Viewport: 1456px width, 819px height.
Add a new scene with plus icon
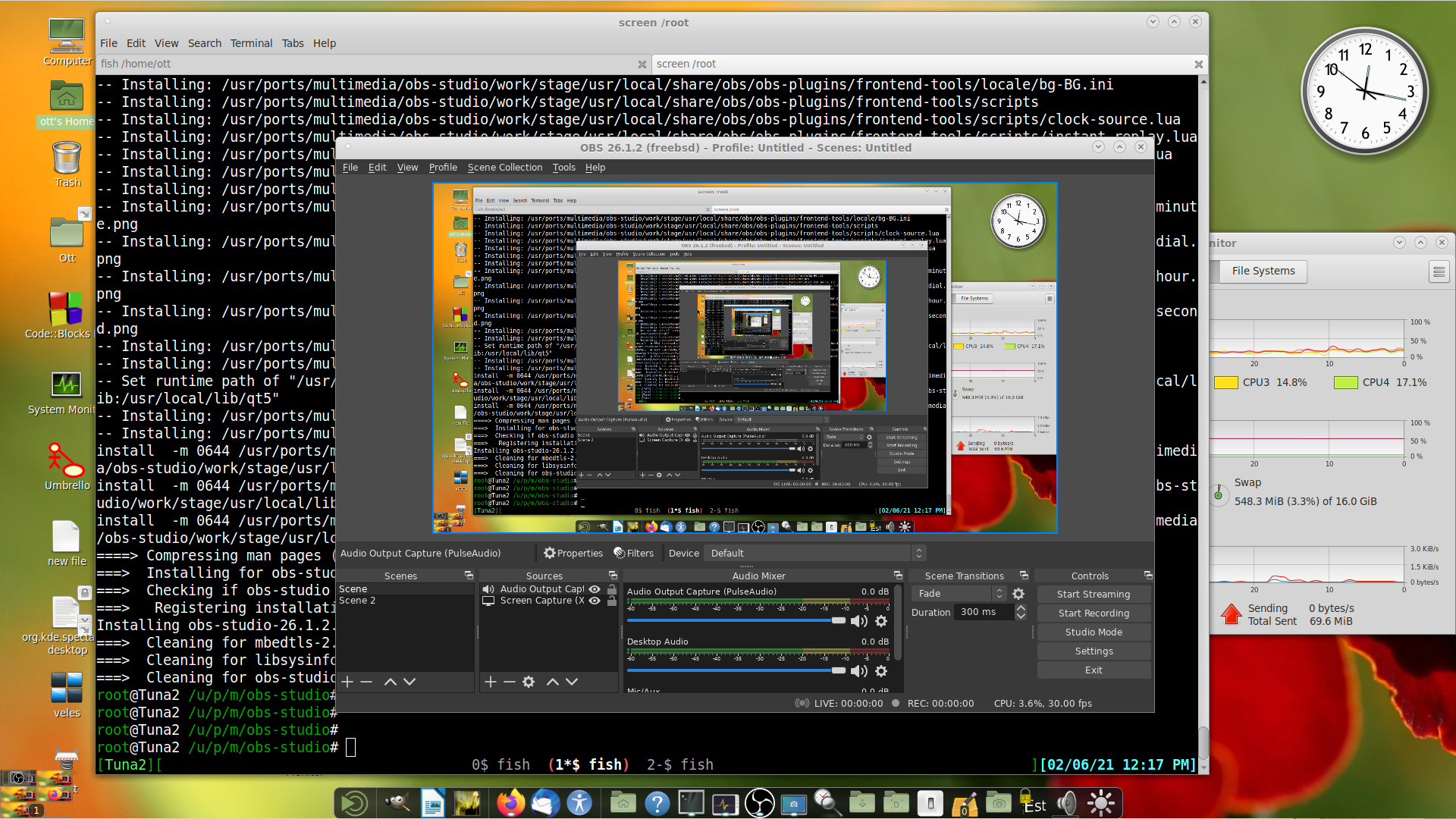[x=347, y=682]
